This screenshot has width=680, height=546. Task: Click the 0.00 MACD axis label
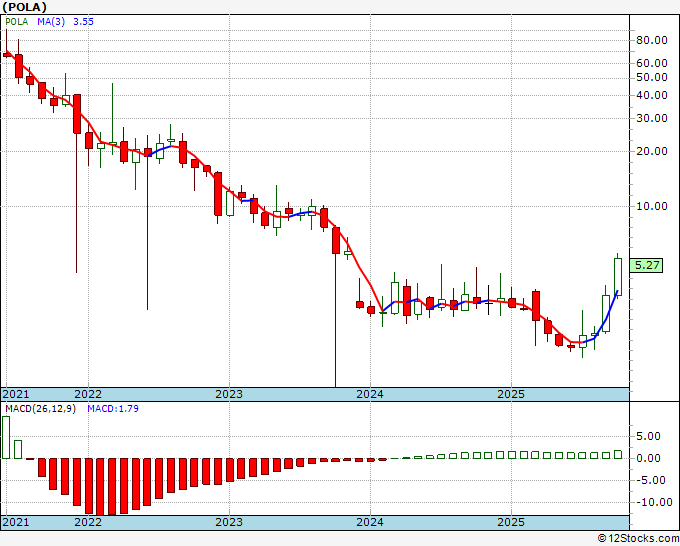(648, 458)
